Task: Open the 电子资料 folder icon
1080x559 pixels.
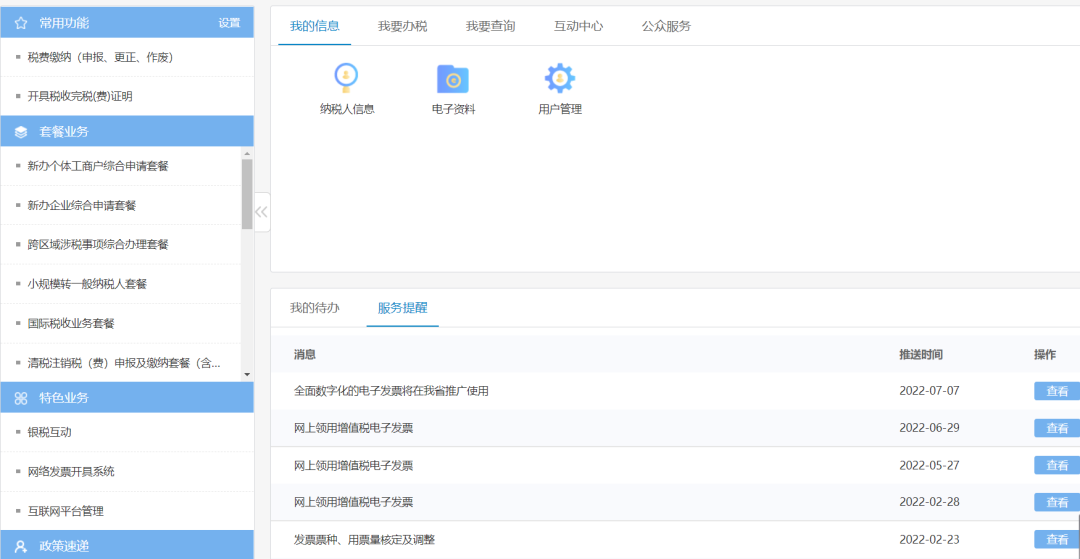Action: click(x=453, y=79)
